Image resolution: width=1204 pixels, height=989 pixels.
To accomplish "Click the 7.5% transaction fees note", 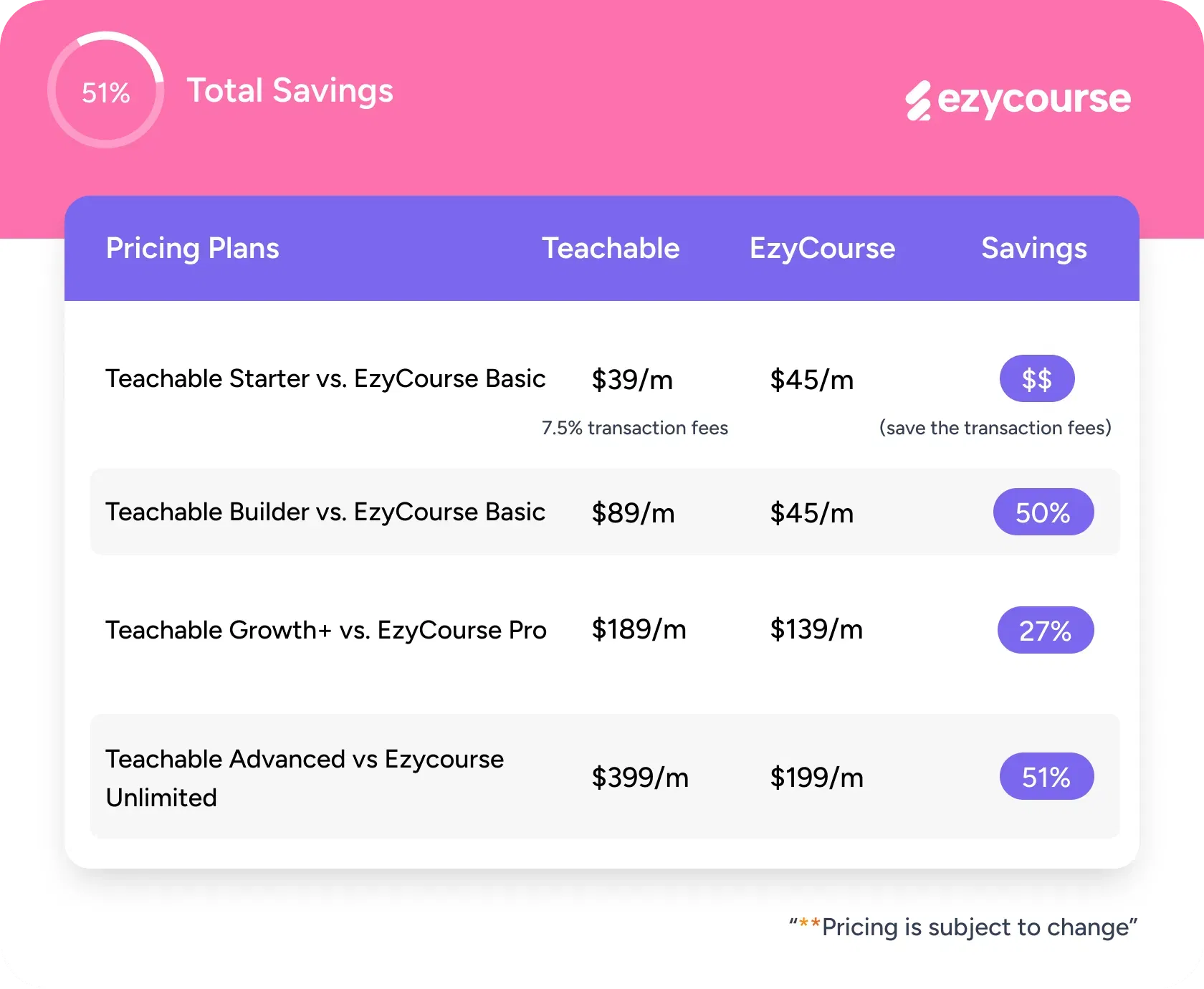I will 635,428.
